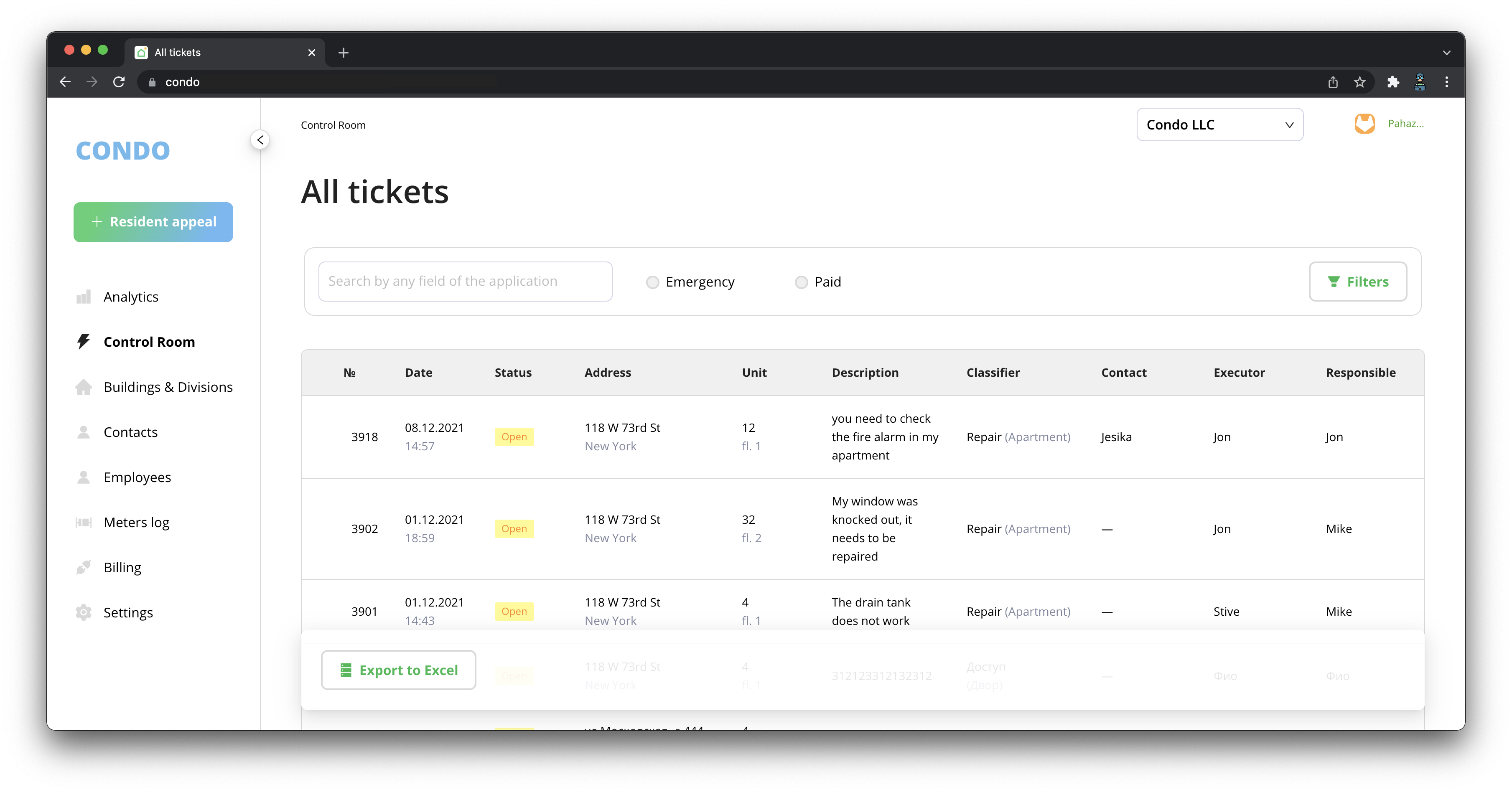This screenshot has height=792, width=1512.
Task: Select the Emergency radio filter
Action: point(652,282)
